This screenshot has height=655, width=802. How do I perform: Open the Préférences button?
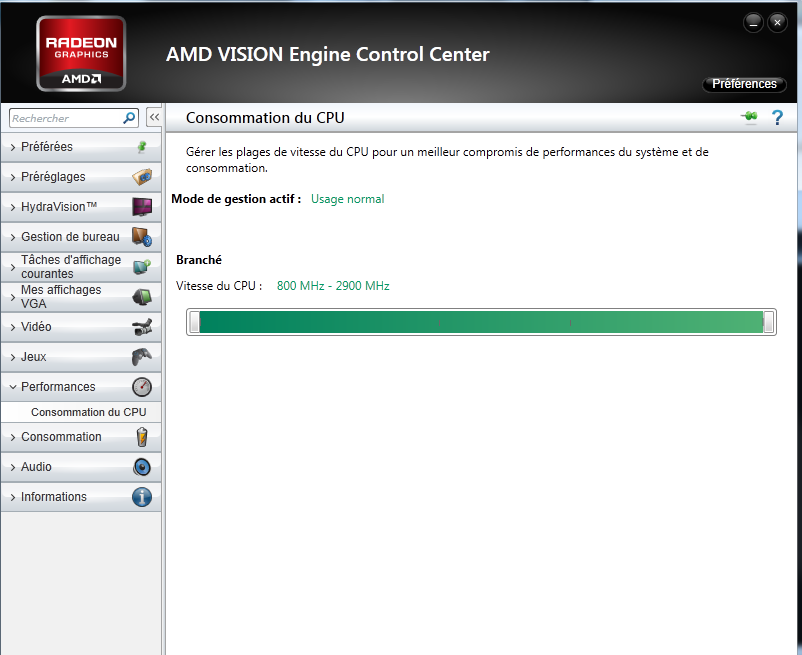pyautogui.click(x=744, y=84)
